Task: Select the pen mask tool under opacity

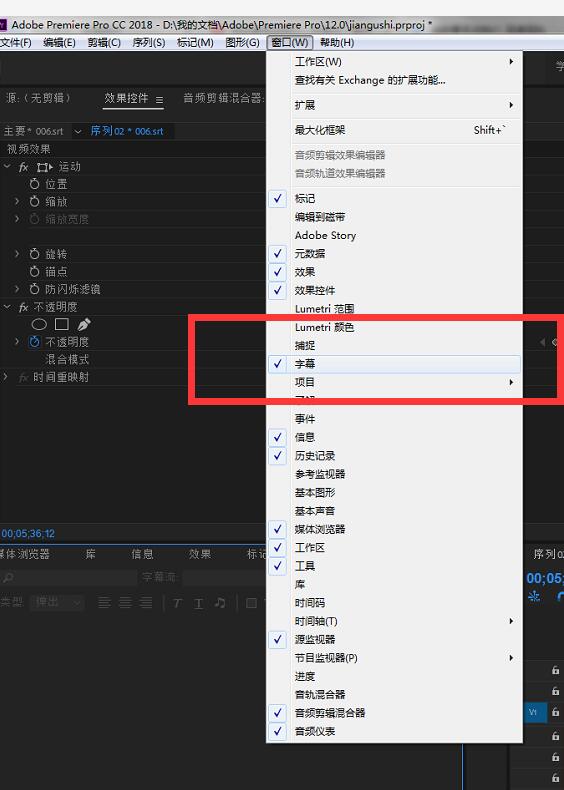Action: click(x=84, y=324)
